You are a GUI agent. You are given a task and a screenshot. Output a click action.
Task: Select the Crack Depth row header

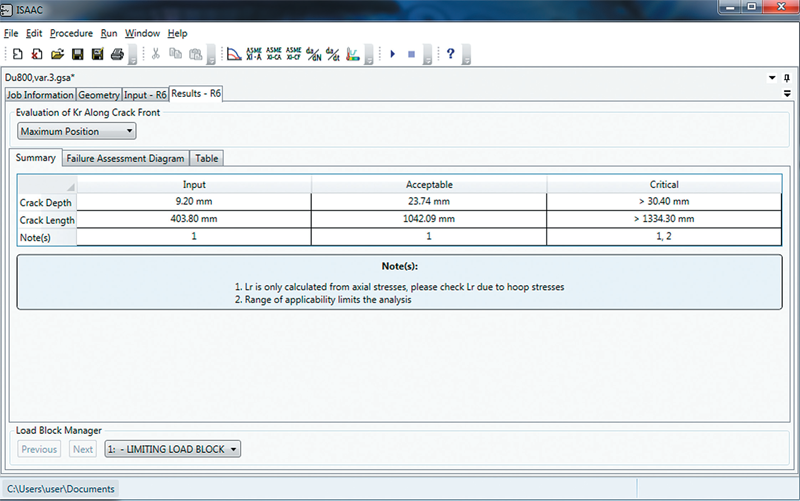point(47,203)
